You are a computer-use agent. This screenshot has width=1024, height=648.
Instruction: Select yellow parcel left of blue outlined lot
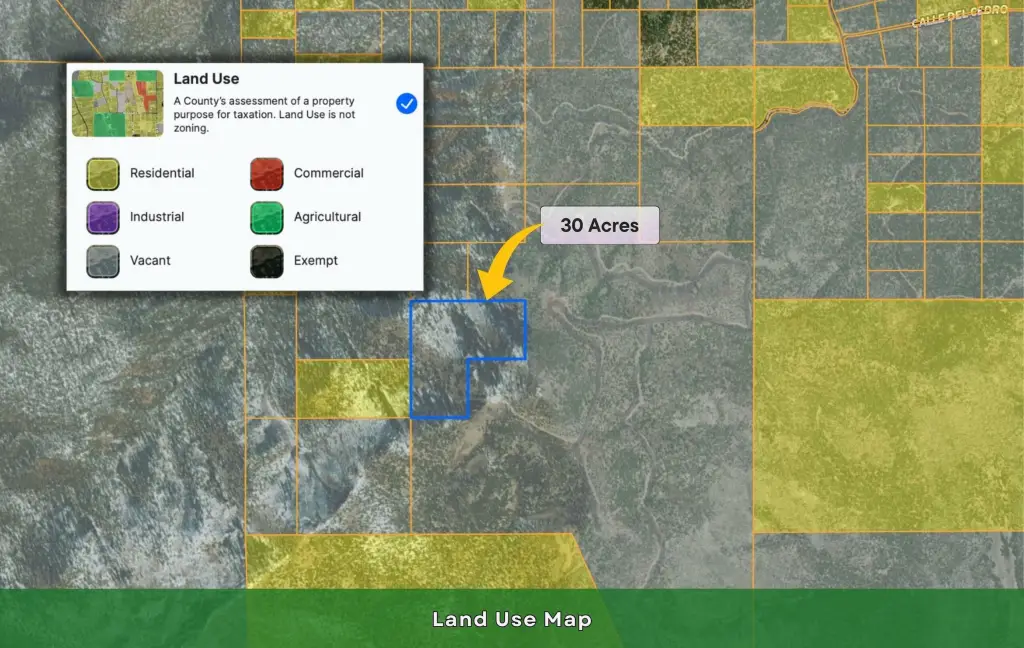click(352, 388)
